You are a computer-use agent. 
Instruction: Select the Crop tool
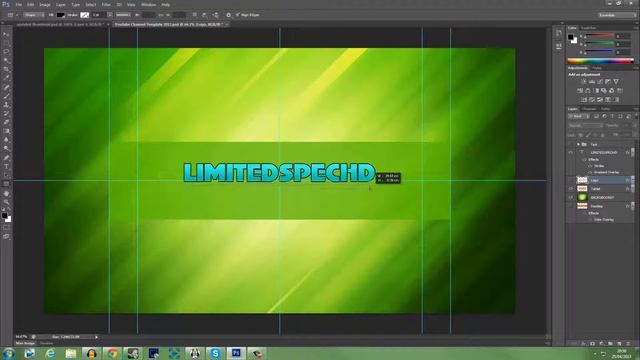coord(6,69)
